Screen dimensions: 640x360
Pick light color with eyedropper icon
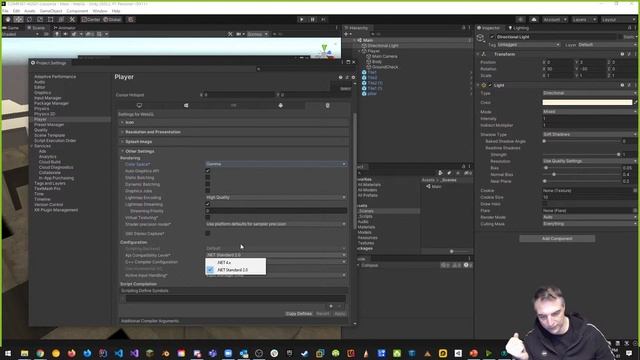636,102
